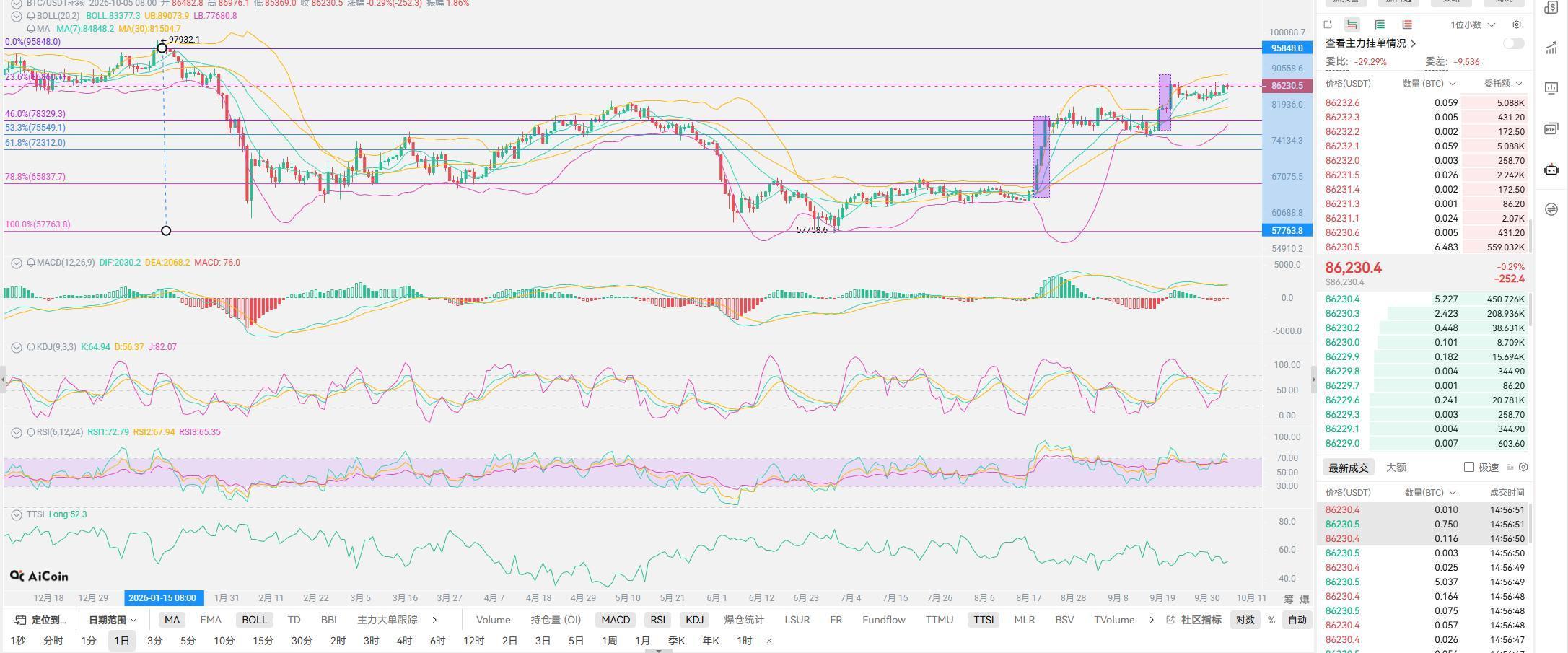Open the ETF icon in right sidebar
Viewport: 1568px width, 653px height.
(1551, 129)
